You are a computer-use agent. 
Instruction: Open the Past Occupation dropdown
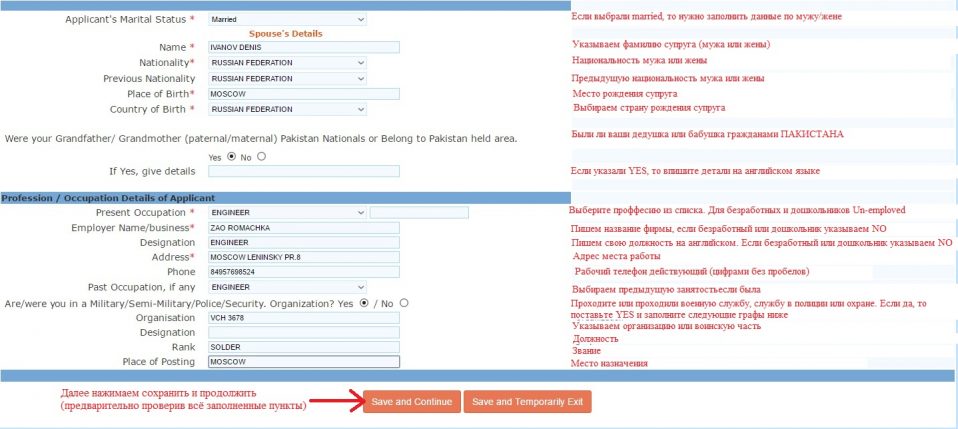click(x=287, y=287)
